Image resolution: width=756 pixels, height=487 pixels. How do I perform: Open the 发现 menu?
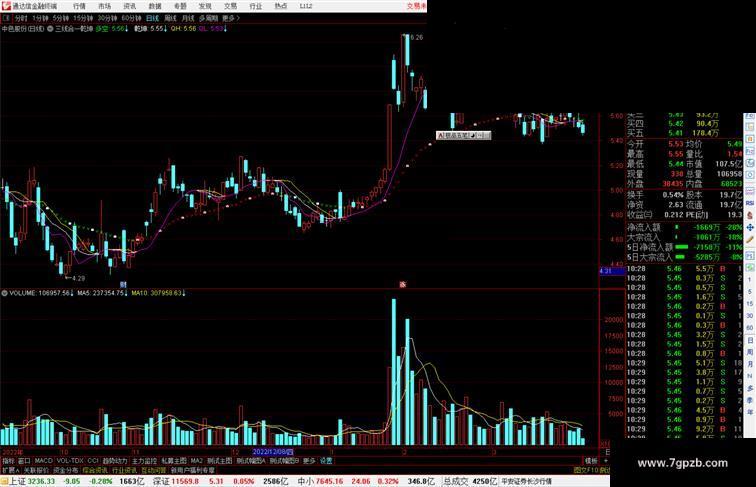205,6
